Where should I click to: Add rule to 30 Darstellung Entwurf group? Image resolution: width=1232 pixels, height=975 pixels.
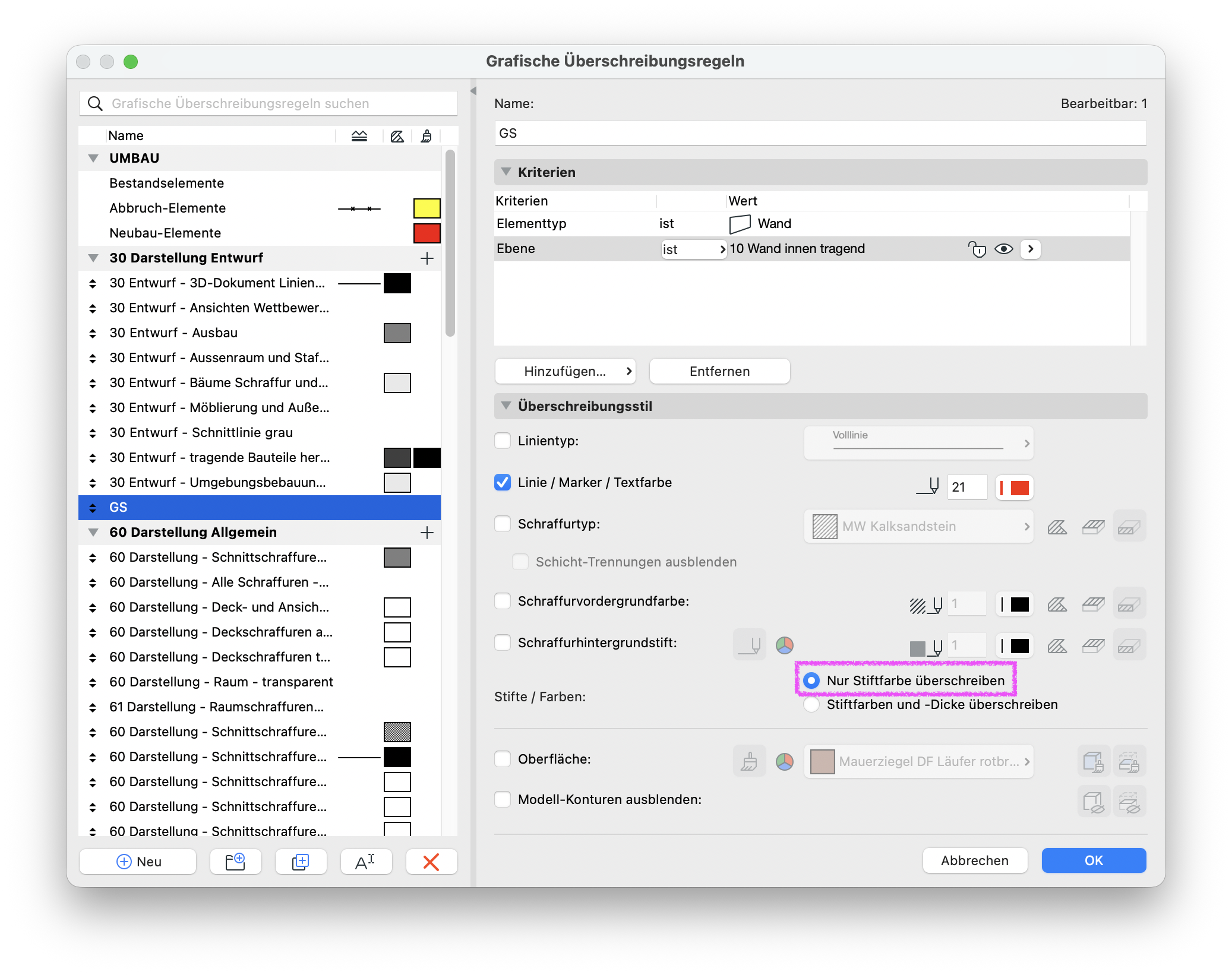(427, 258)
